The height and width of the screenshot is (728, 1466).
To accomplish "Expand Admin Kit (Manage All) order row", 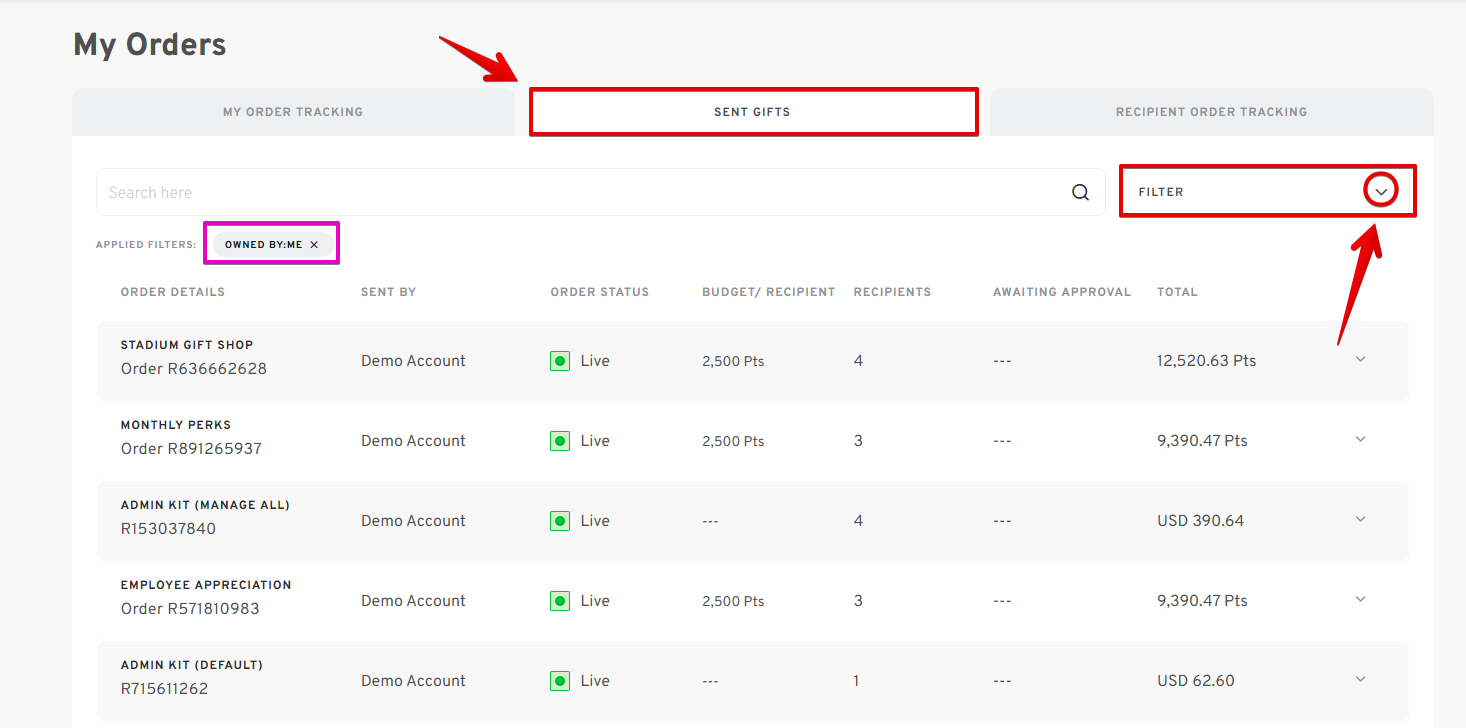I will tap(1360, 519).
